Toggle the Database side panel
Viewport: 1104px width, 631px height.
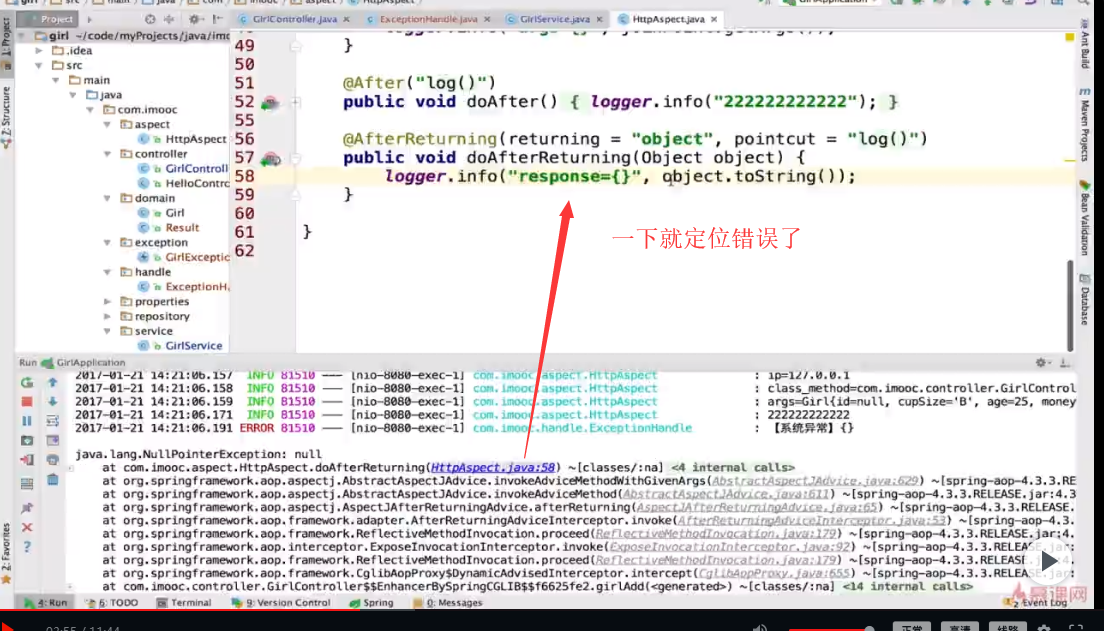pos(1085,299)
